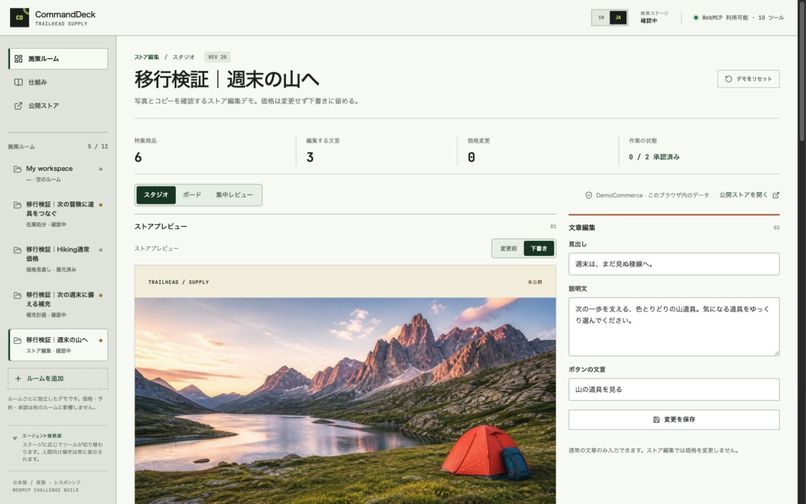Focus the ボタンの文言 input field
Image resolution: width=806 pixels, height=504 pixels.
click(x=674, y=389)
